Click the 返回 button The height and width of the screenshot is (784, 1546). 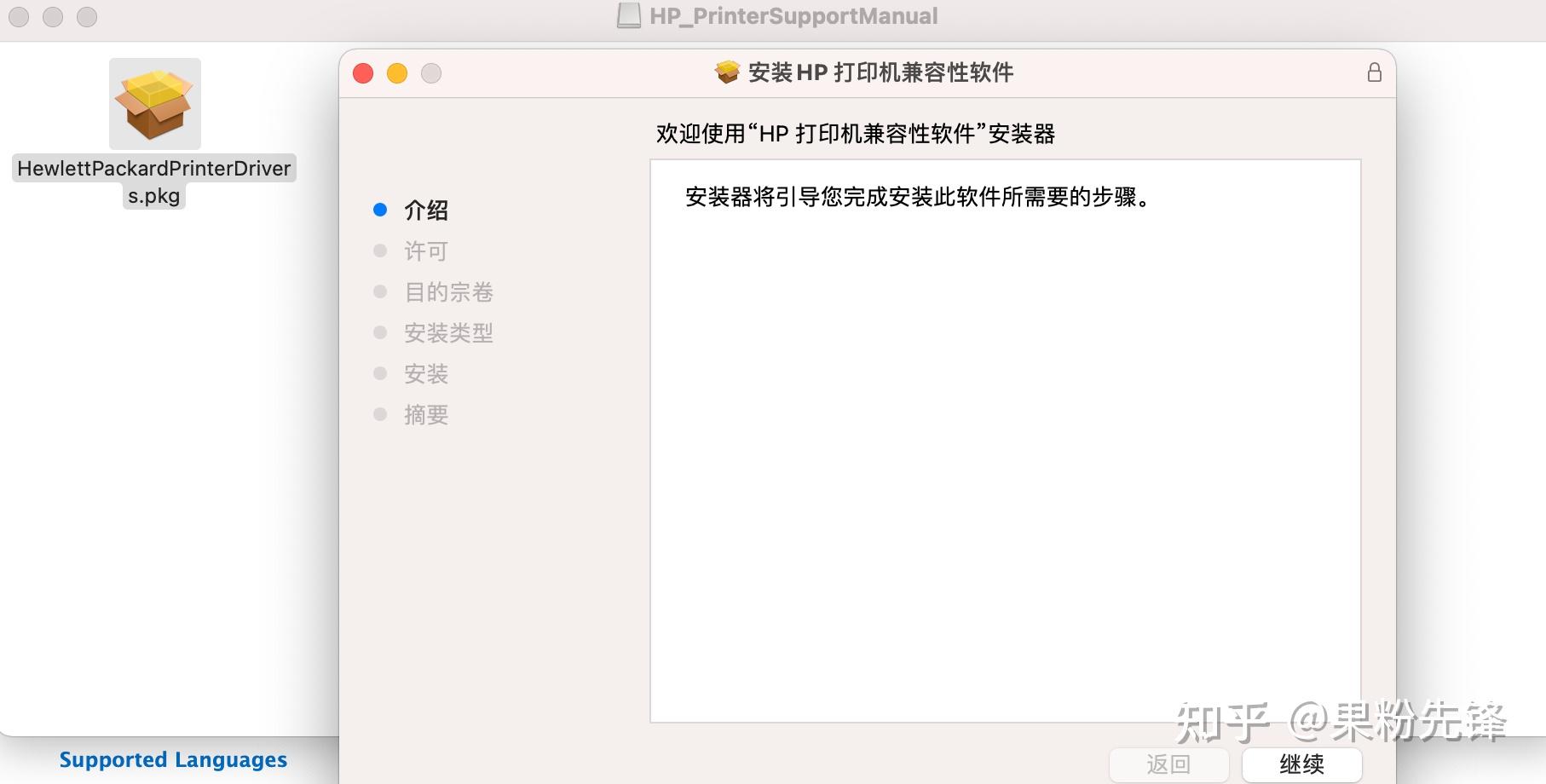pos(1169,764)
